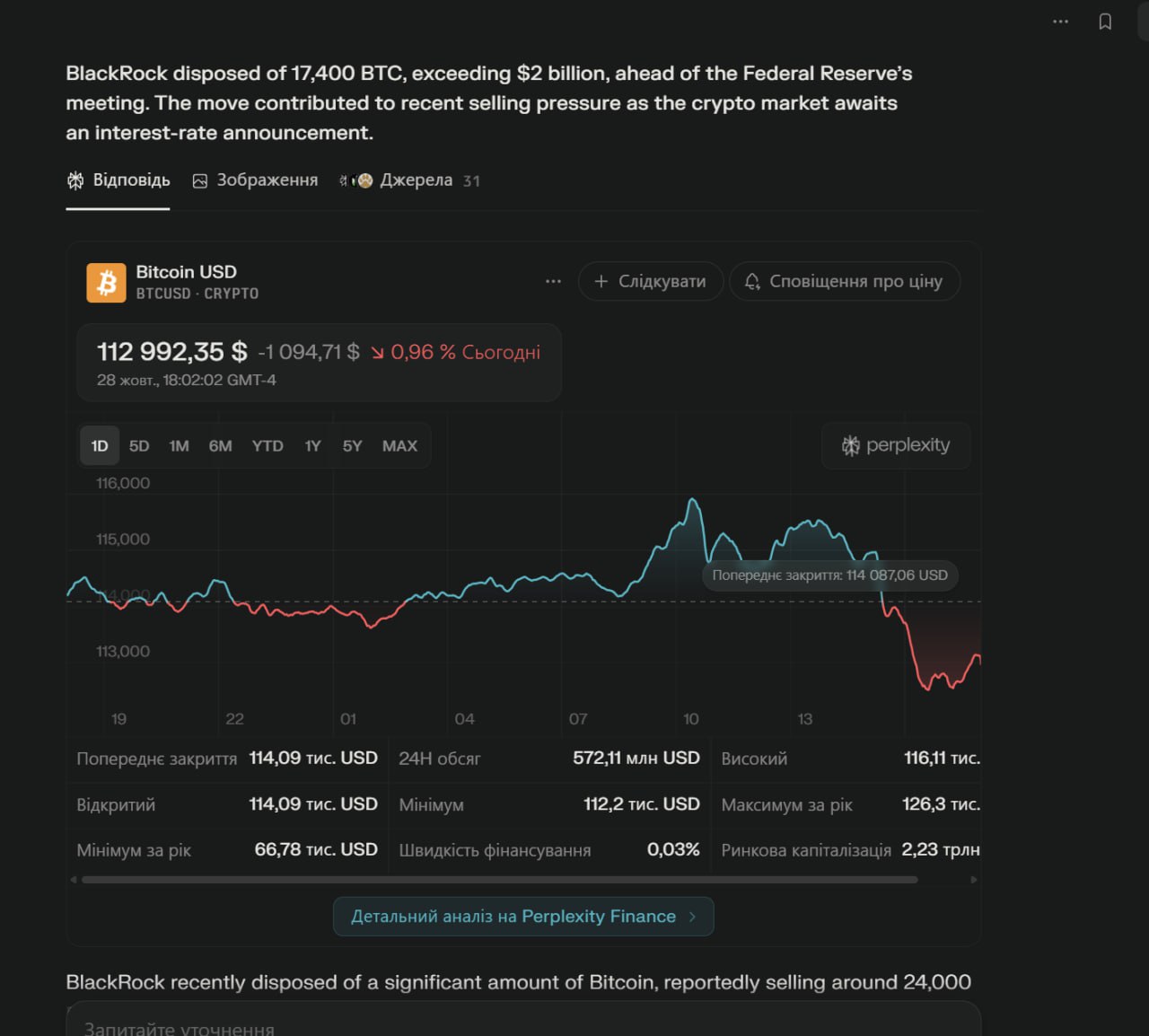This screenshot has height=1036, width=1149.
Task: Open the three-dot menu at top right
Action: coord(1060,22)
